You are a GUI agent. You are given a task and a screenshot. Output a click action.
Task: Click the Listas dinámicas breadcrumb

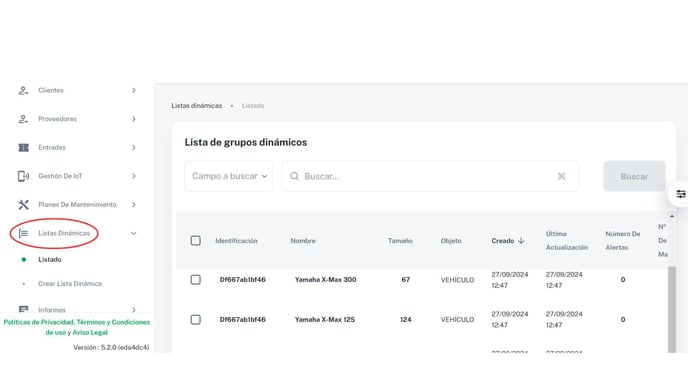click(x=197, y=106)
